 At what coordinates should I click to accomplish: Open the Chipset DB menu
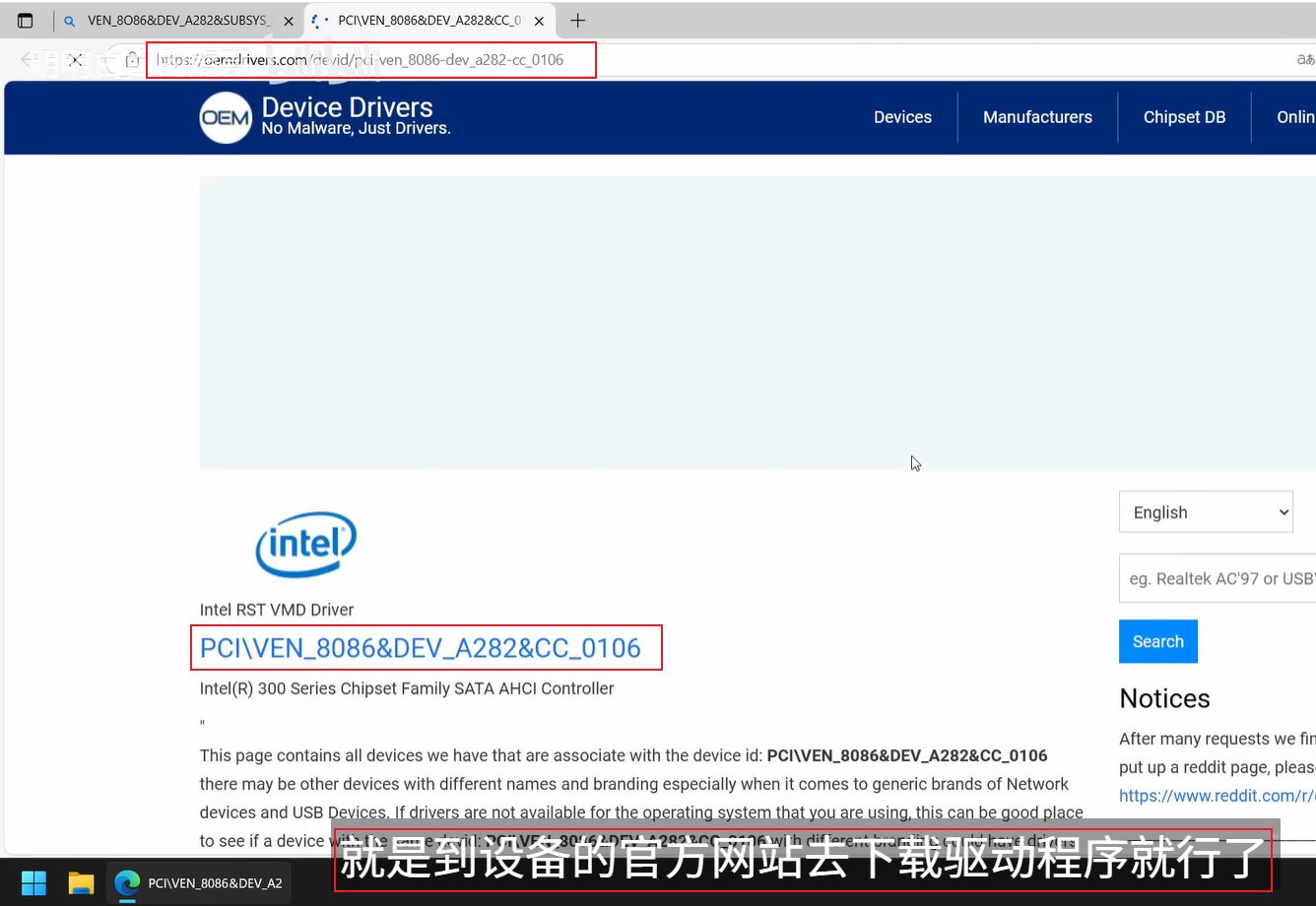click(x=1184, y=117)
